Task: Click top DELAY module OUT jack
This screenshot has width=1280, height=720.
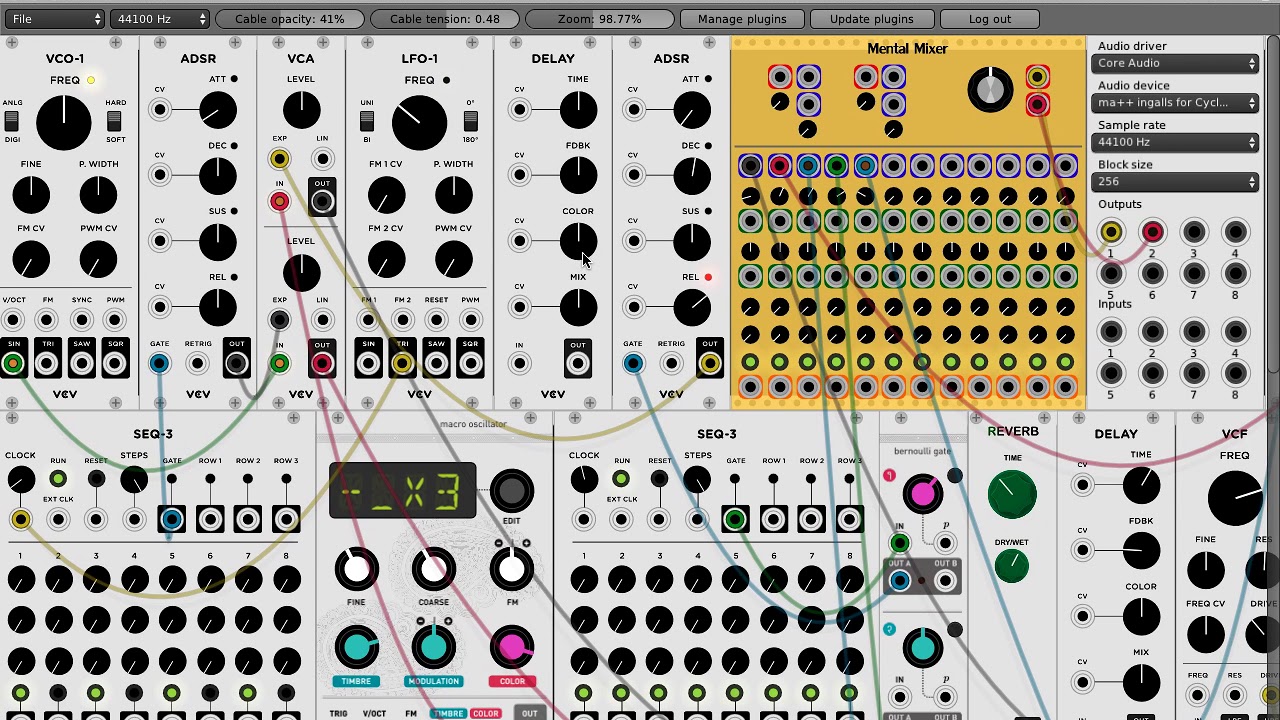Action: coord(578,364)
